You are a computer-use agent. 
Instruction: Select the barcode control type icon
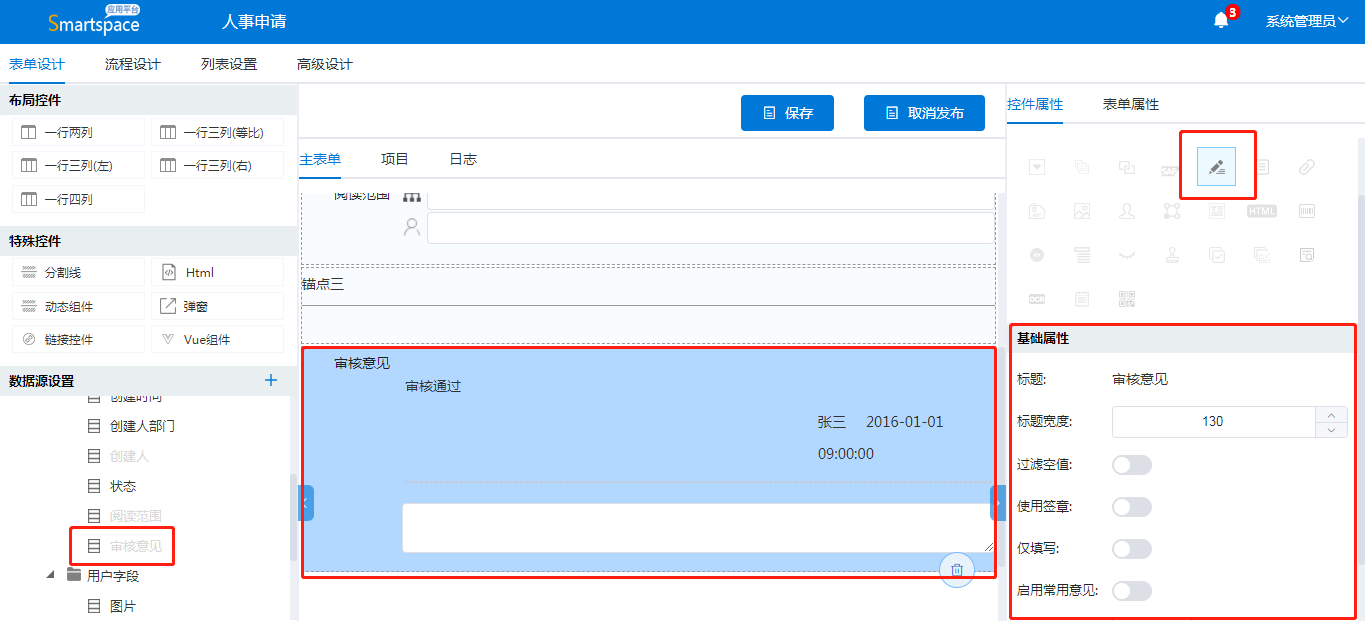click(x=1307, y=211)
